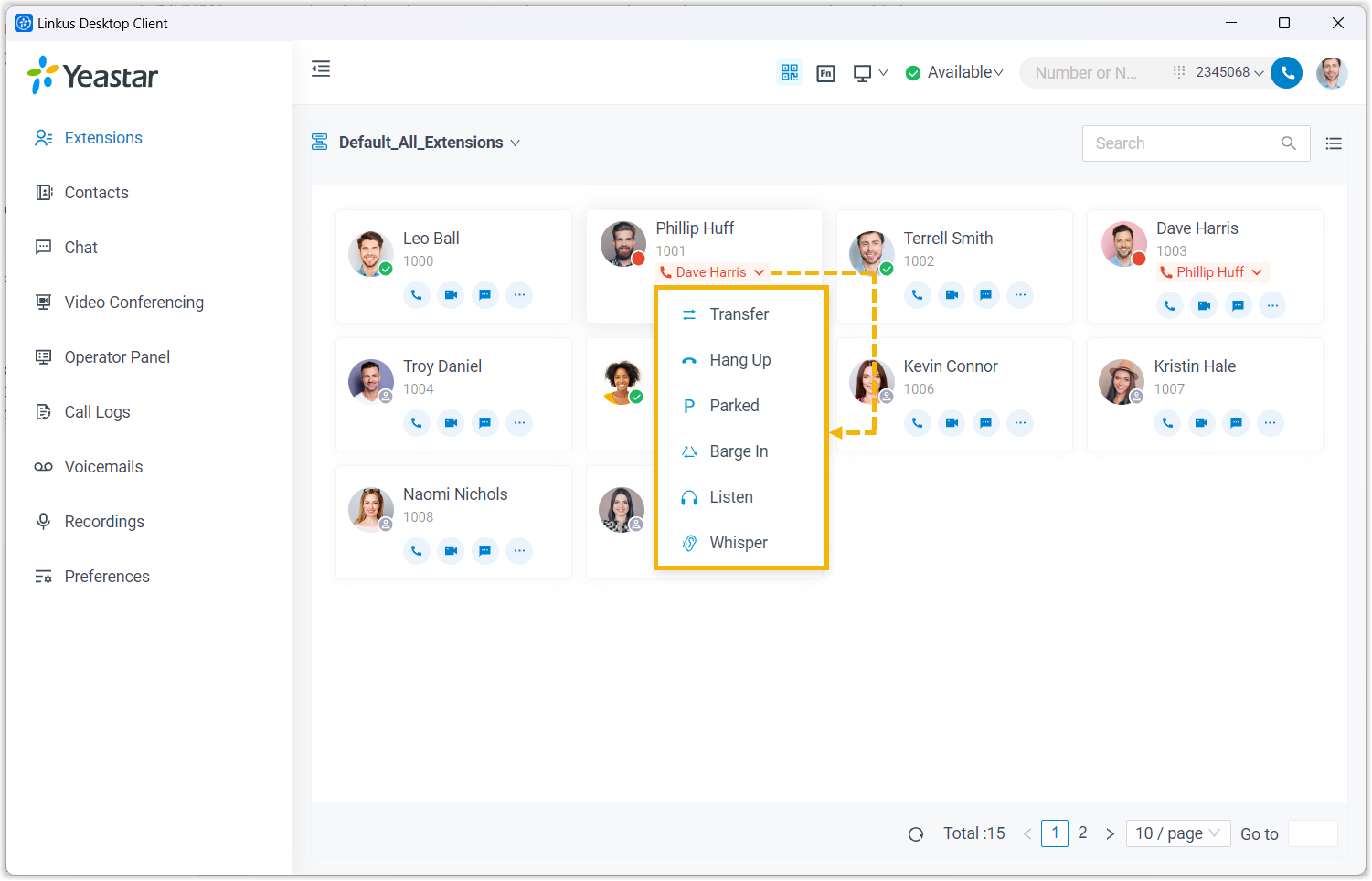Open the QR code icon
Viewport: 1372px width, 881px height.
click(x=790, y=72)
